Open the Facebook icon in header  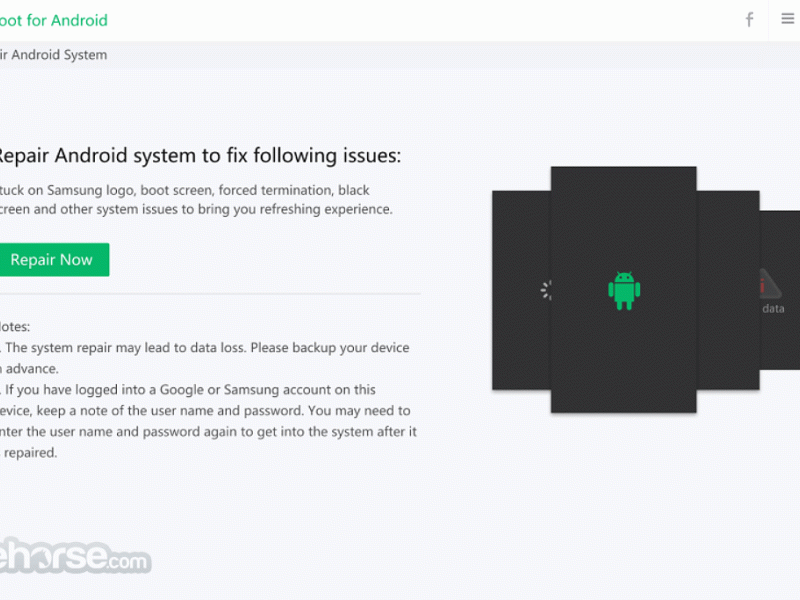(x=749, y=20)
